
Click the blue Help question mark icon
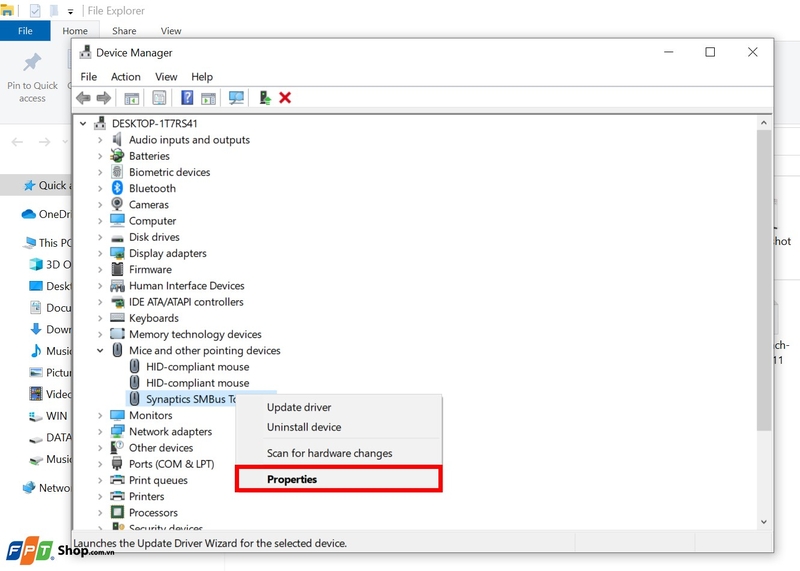pyautogui.click(x=187, y=97)
